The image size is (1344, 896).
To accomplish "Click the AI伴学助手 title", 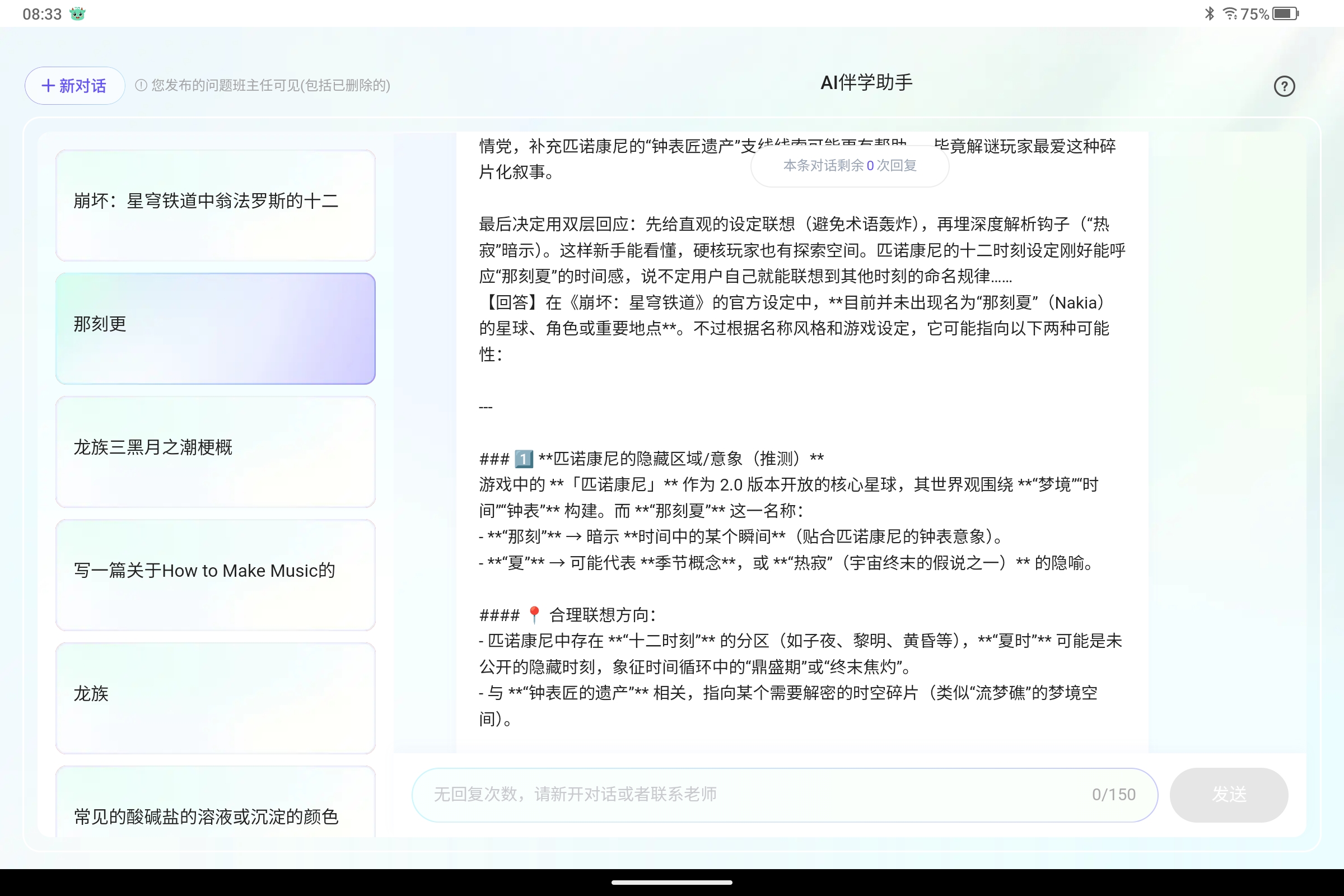I will coord(866,83).
